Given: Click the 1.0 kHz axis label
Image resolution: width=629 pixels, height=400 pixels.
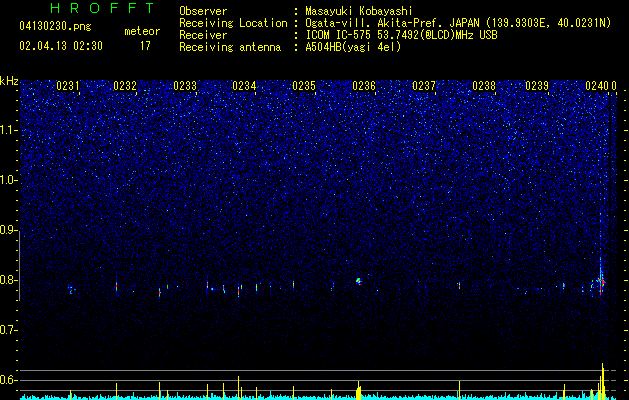Looking at the screenshot, I should point(9,180).
